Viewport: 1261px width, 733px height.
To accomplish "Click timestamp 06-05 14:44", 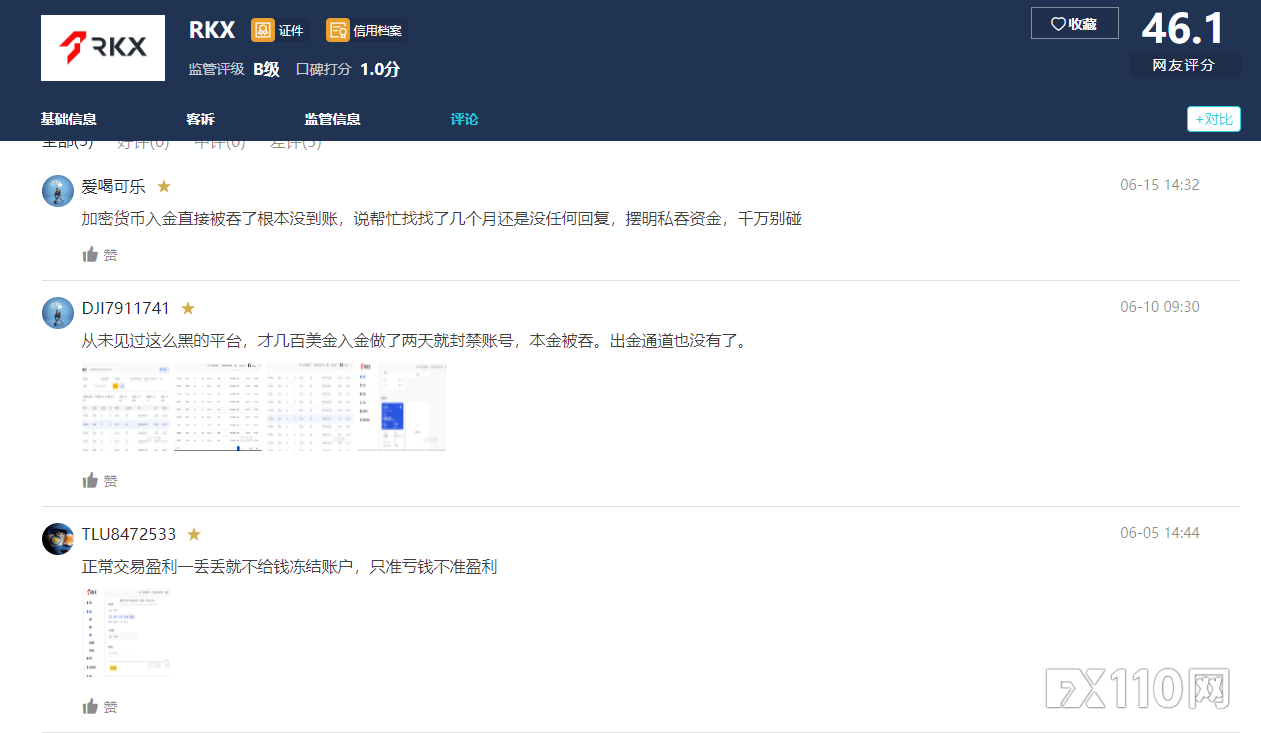I will point(1160,533).
